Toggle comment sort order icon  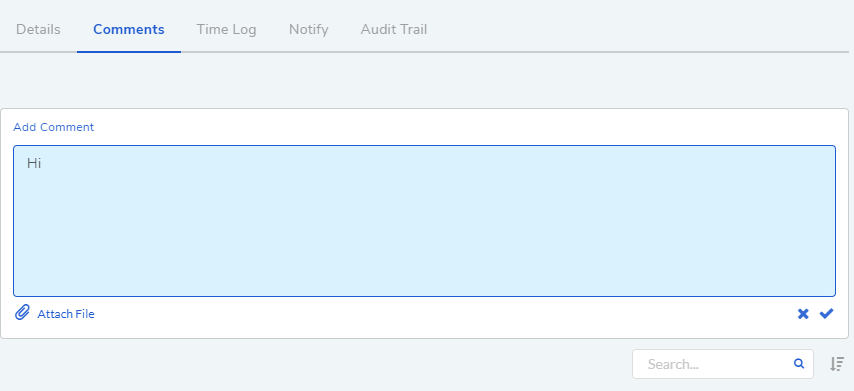[x=837, y=364]
